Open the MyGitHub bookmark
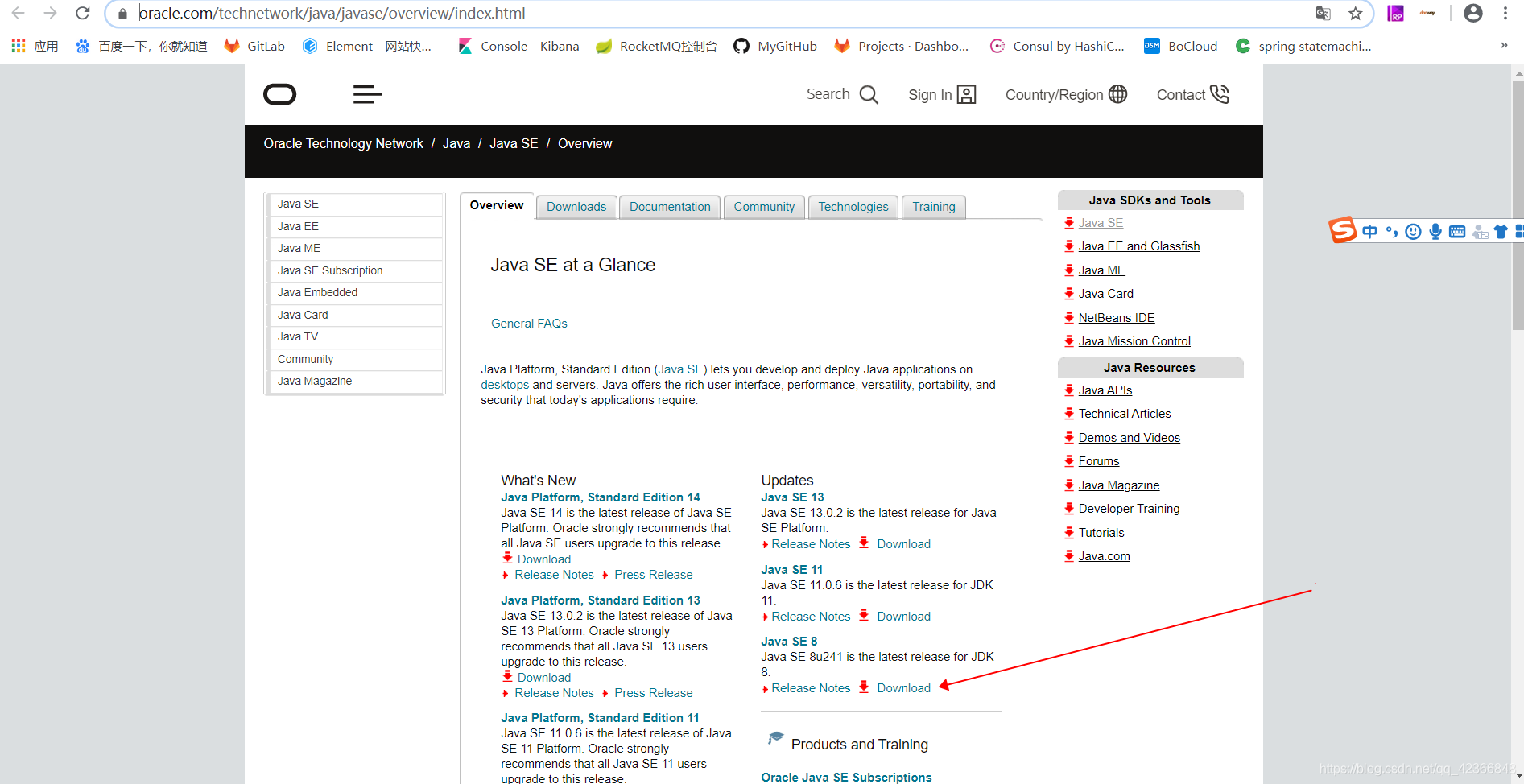 (775, 46)
